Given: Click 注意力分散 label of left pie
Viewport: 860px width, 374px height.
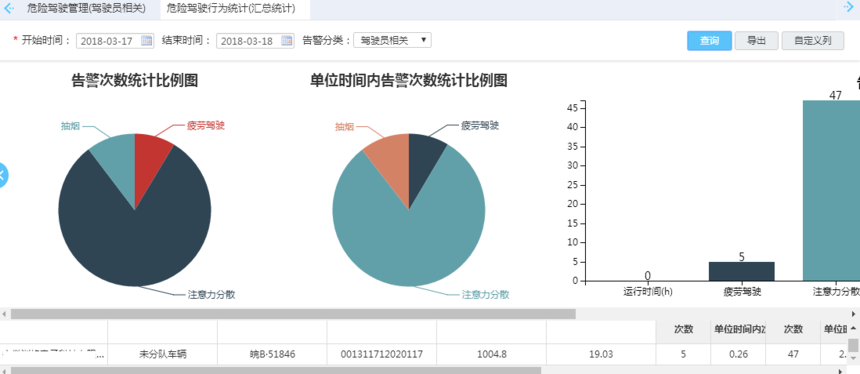Looking at the screenshot, I should (211, 295).
